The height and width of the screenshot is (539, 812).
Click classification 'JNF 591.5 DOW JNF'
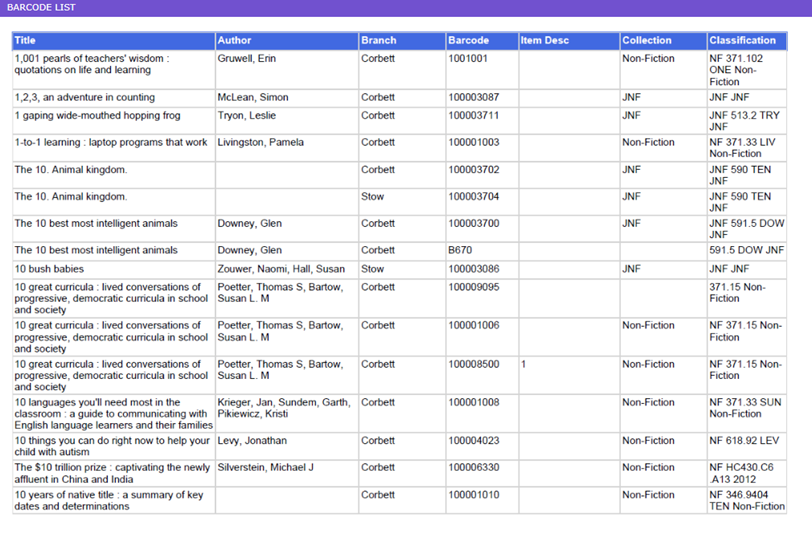coord(747,229)
